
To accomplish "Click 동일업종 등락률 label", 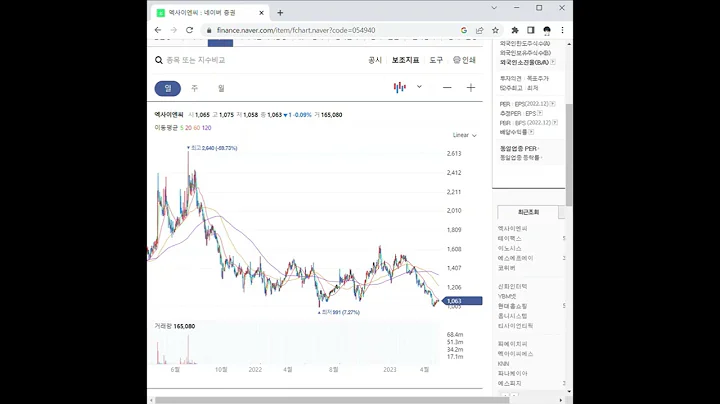I will click(519, 157).
